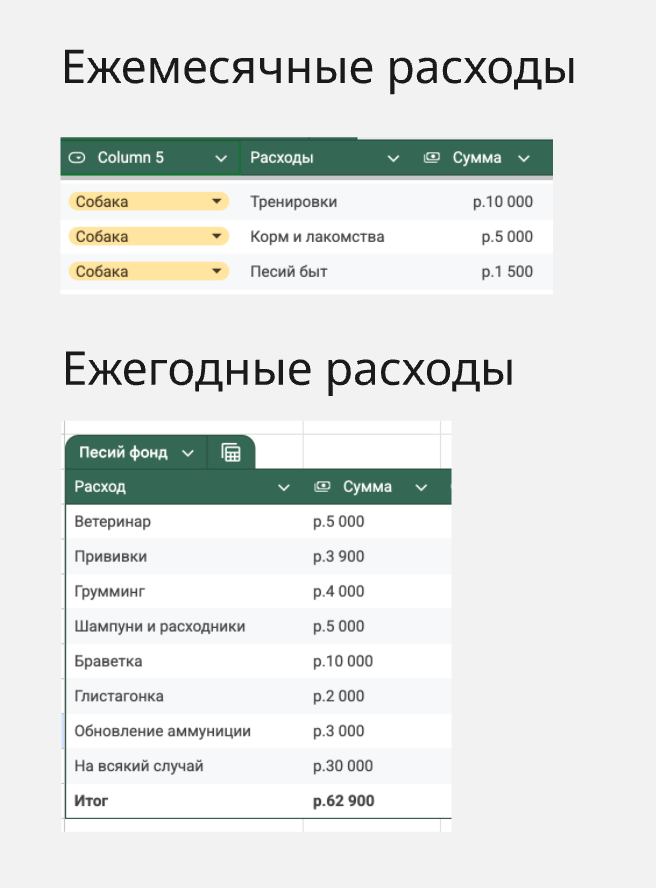Click the currency icon in the monthly Сумма header
The width and height of the screenshot is (656, 888).
[432, 158]
